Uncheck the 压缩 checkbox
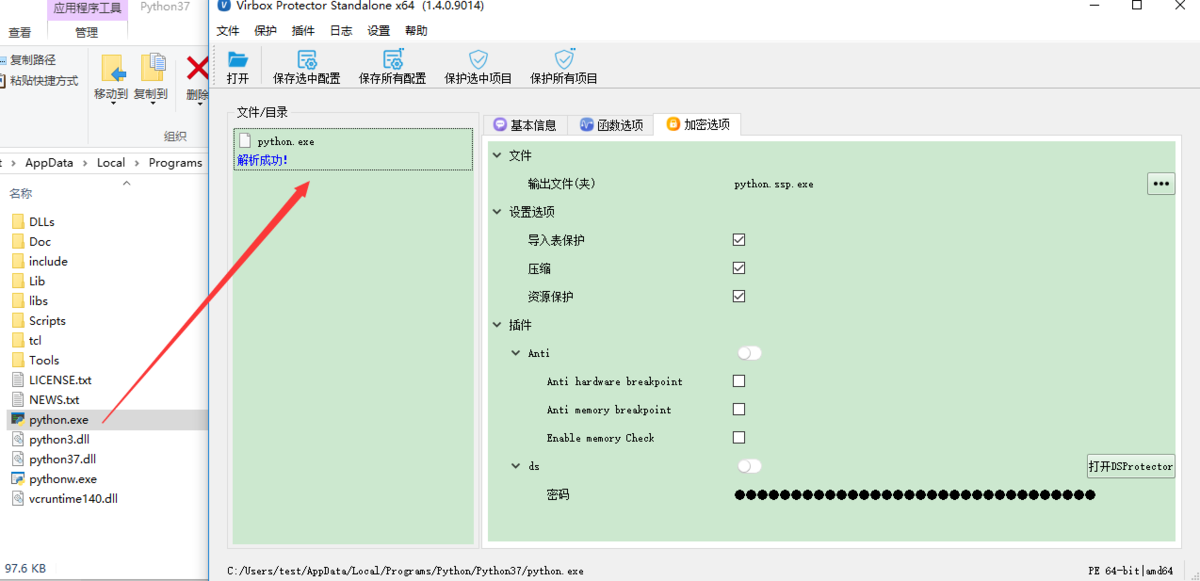The height and width of the screenshot is (581, 1200). pyautogui.click(x=739, y=268)
